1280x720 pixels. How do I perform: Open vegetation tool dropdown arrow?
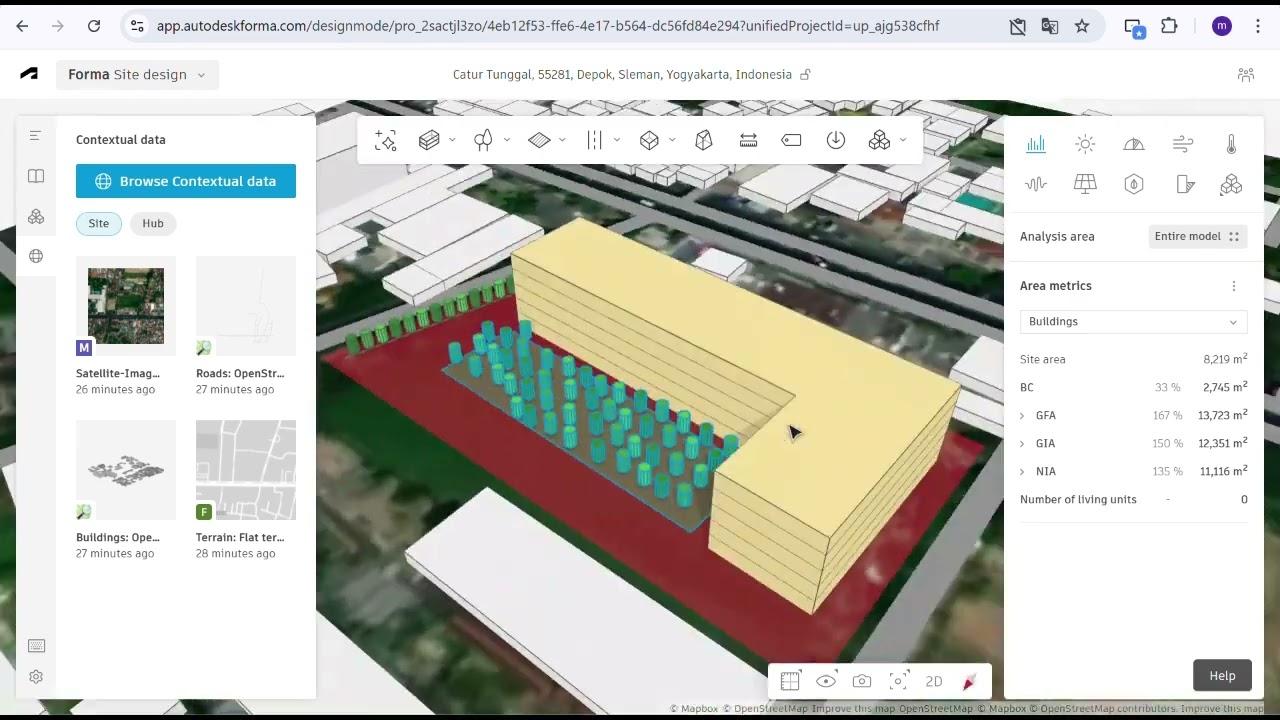pyautogui.click(x=507, y=141)
